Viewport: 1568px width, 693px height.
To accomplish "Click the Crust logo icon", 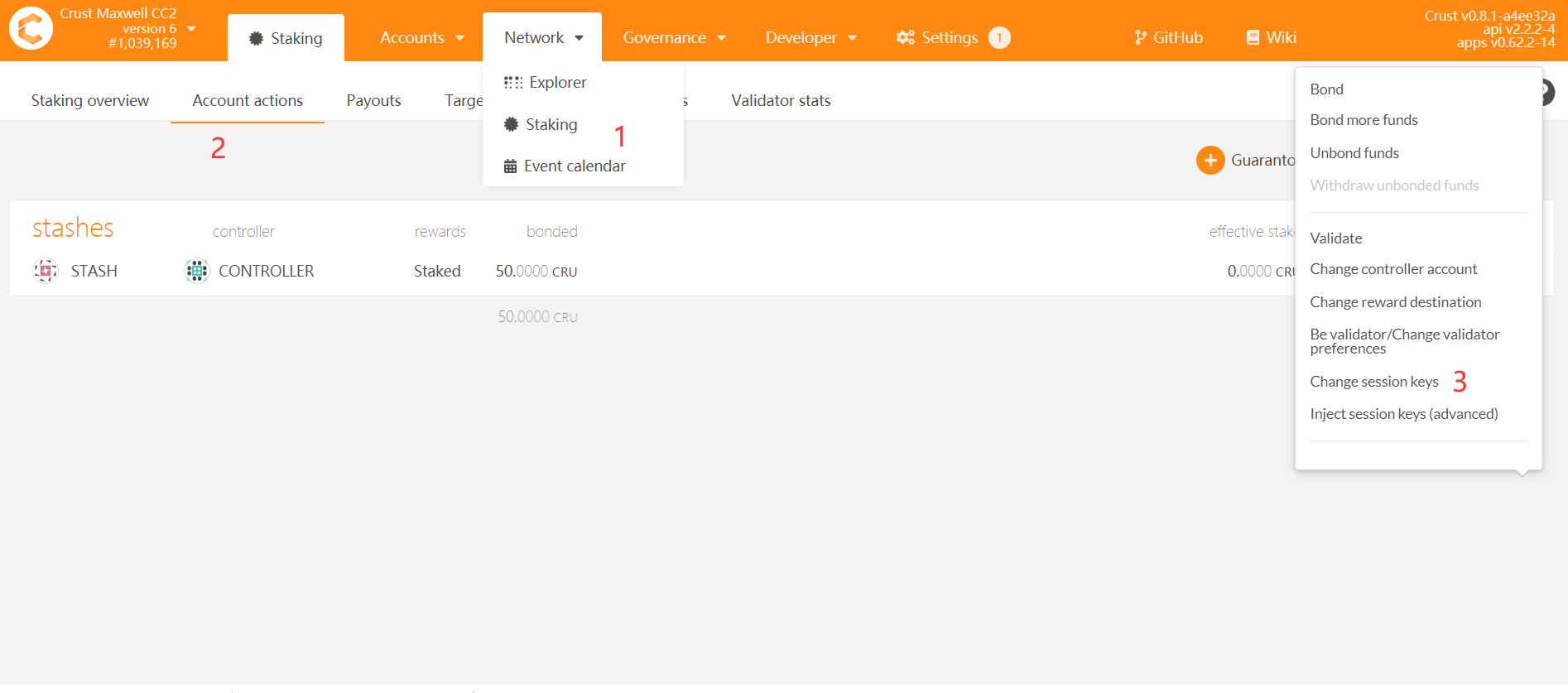I will [x=31, y=29].
